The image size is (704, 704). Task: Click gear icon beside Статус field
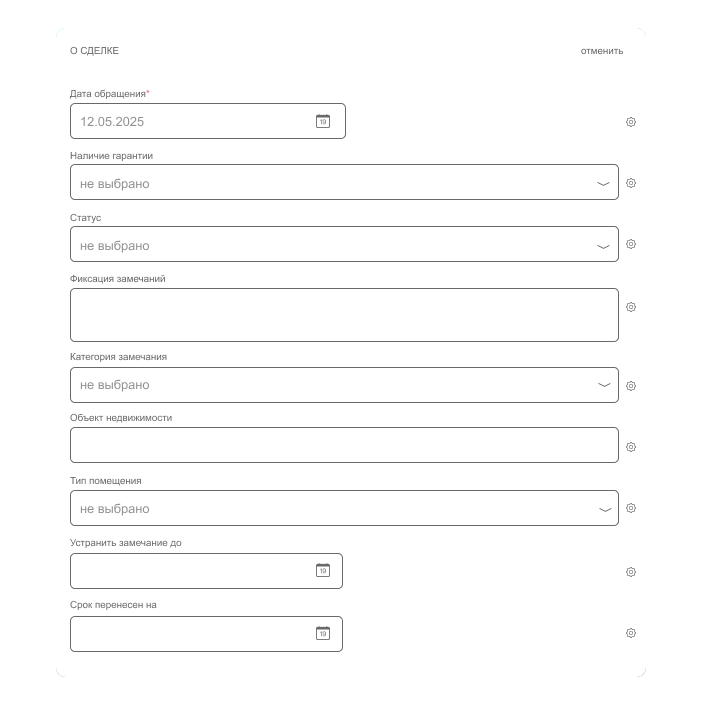[631, 244]
